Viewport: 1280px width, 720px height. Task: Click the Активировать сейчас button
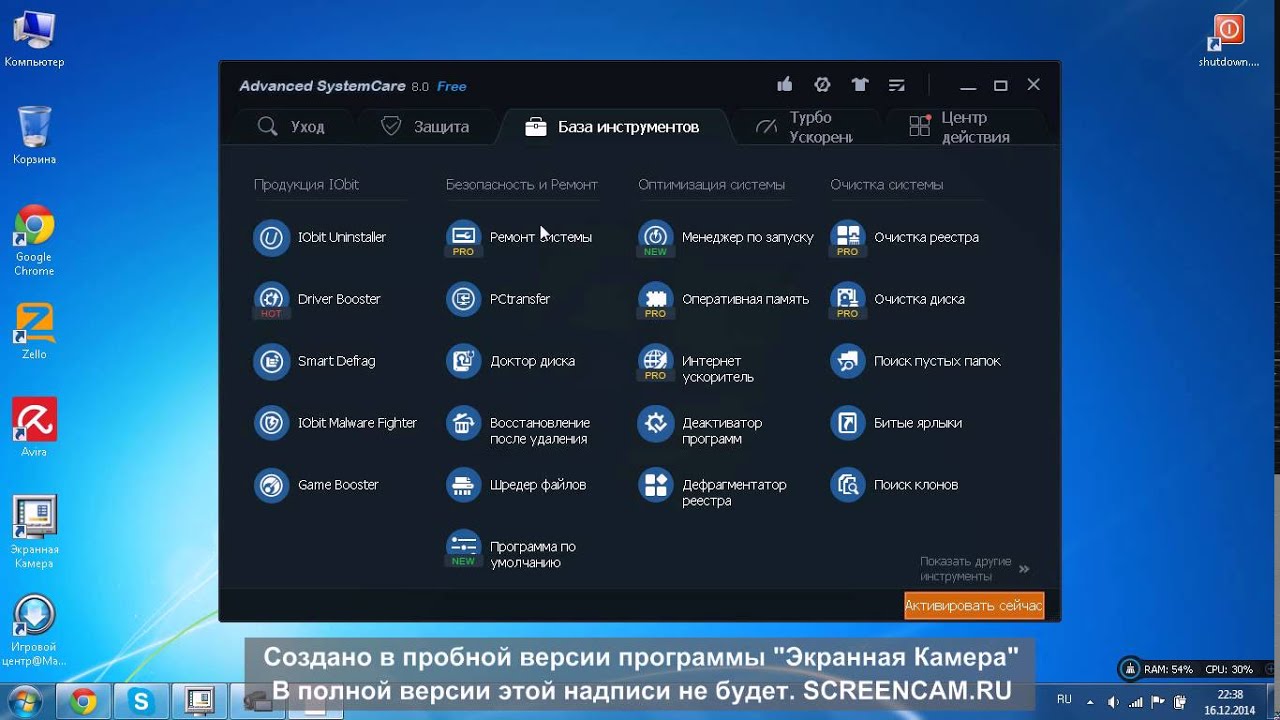tap(974, 606)
